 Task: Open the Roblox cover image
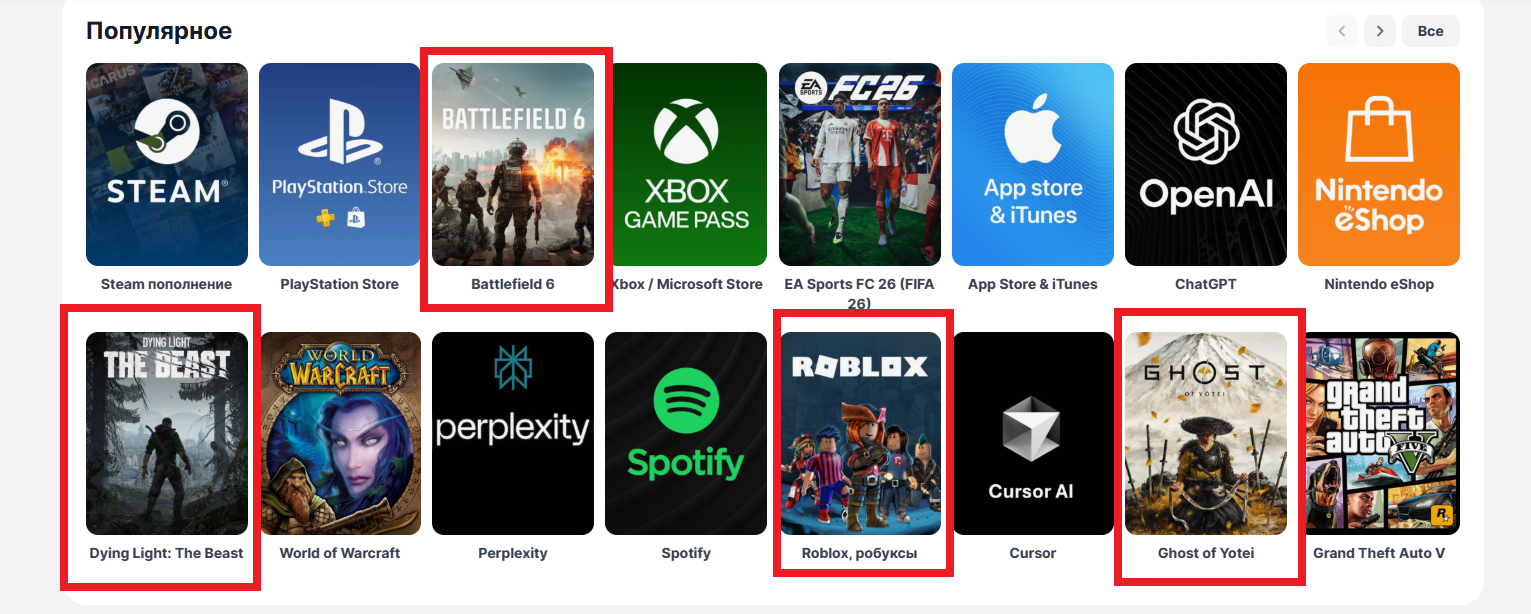pyautogui.click(x=860, y=433)
